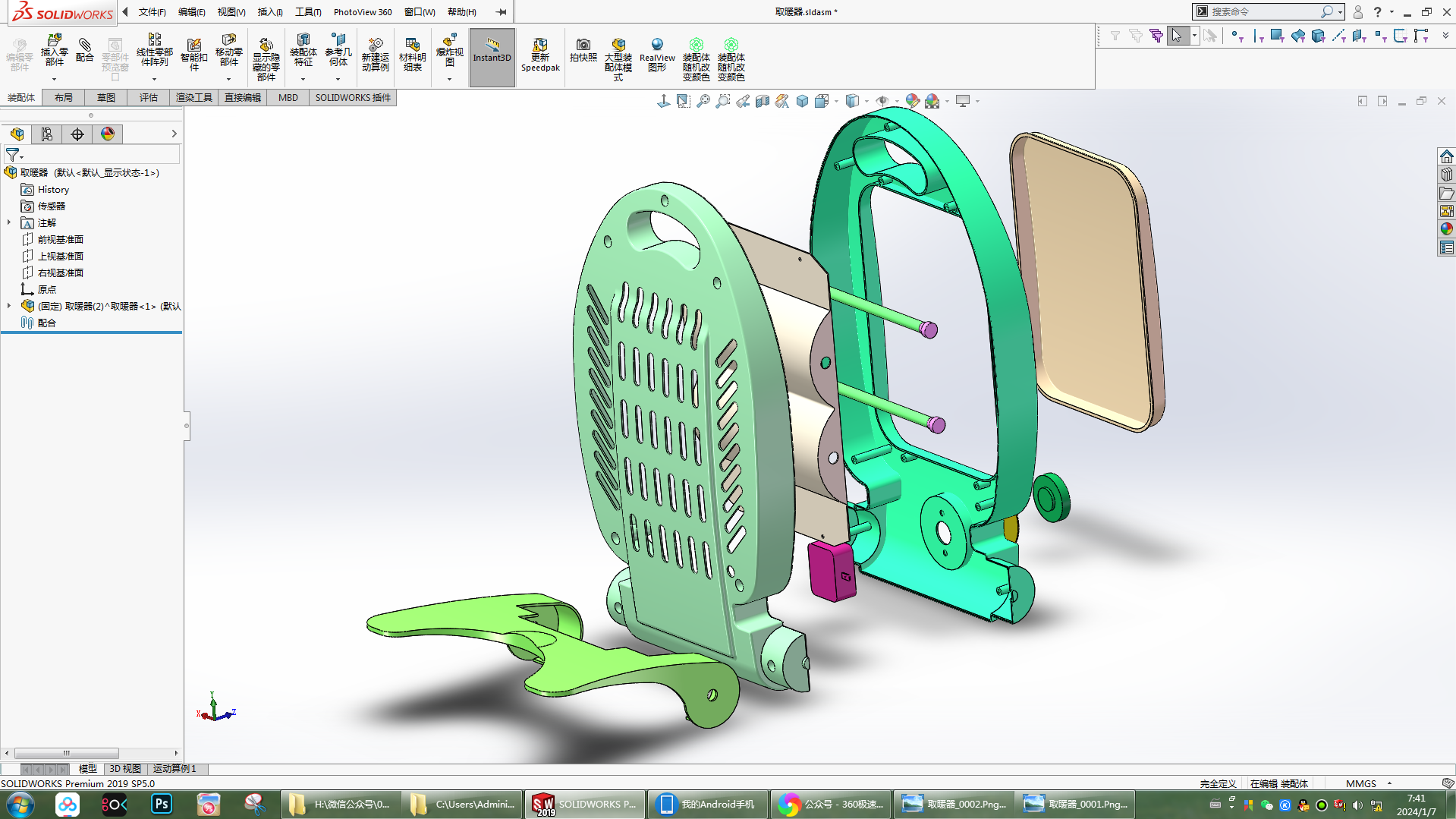Image resolution: width=1456 pixels, height=819 pixels.
Task: Toggle the Filter Faces selection filter
Action: (1277, 36)
